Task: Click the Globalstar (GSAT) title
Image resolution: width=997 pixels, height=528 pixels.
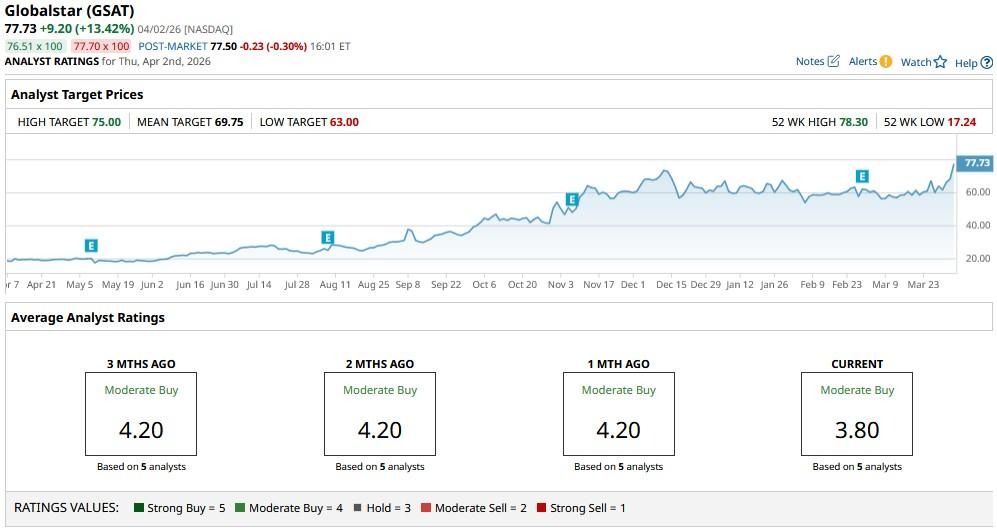Action: 69,11
